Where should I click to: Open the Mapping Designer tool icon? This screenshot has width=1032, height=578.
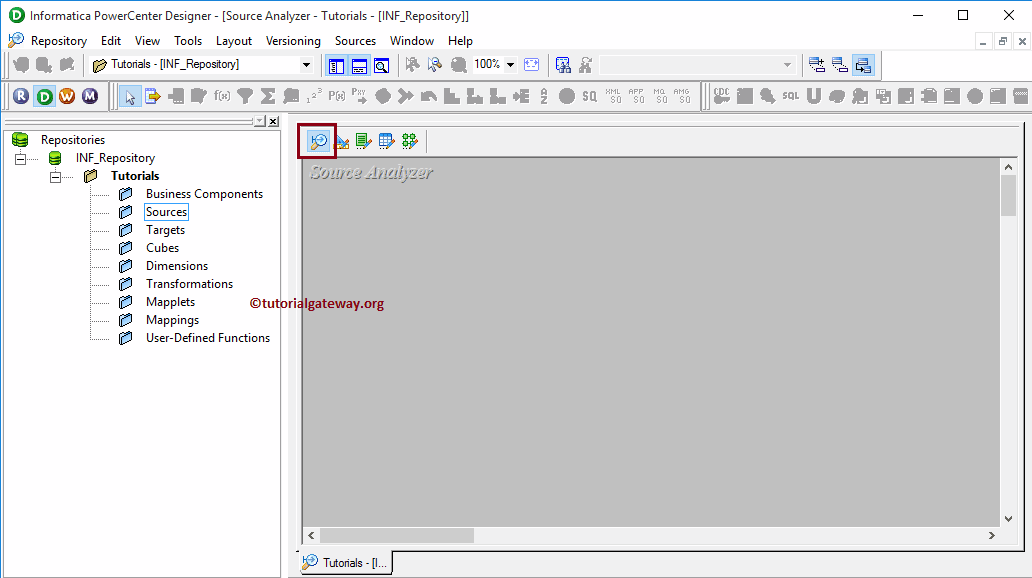point(409,141)
